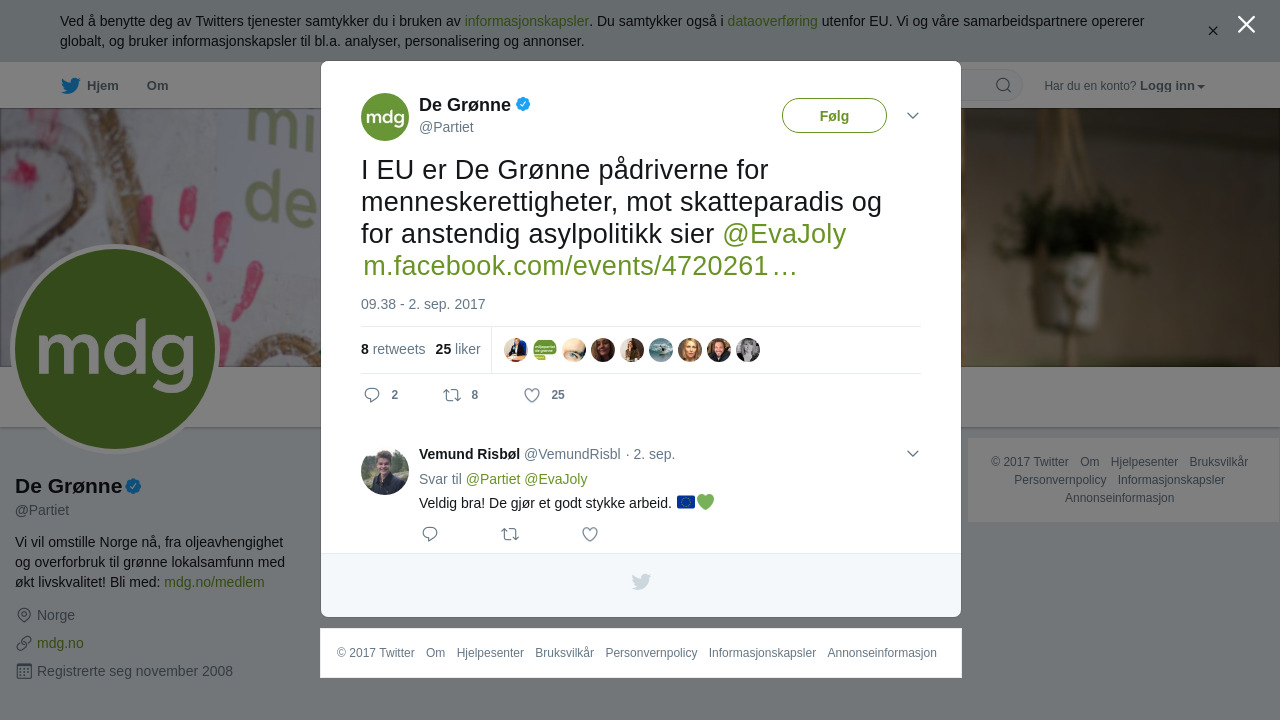
Task: Click Vemund Risbøl's profile picture
Action: coord(385,471)
